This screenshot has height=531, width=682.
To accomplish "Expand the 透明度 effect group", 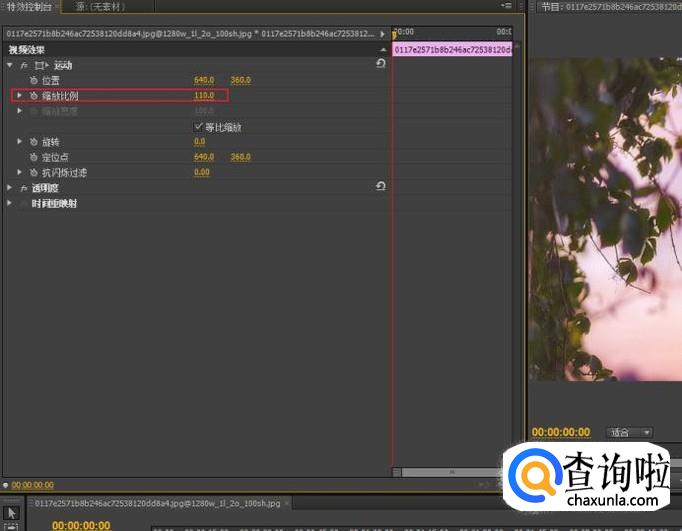I will (10, 188).
